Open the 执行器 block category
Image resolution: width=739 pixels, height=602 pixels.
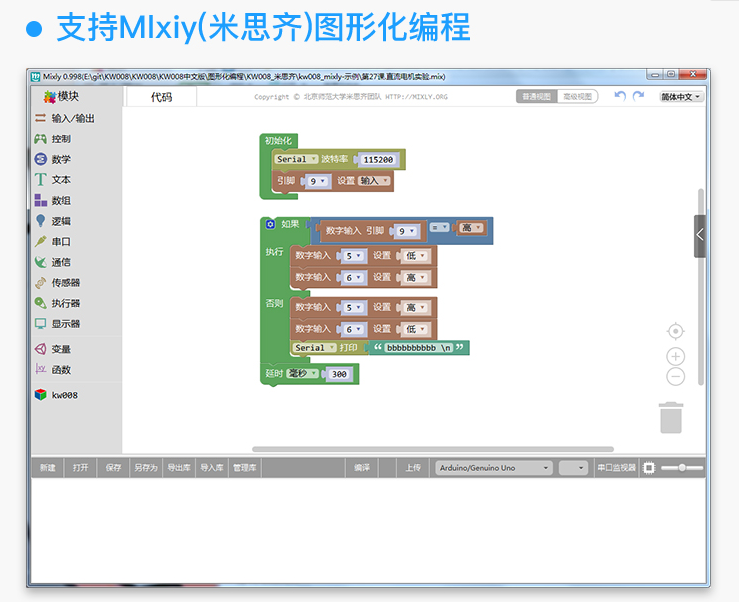(57, 303)
